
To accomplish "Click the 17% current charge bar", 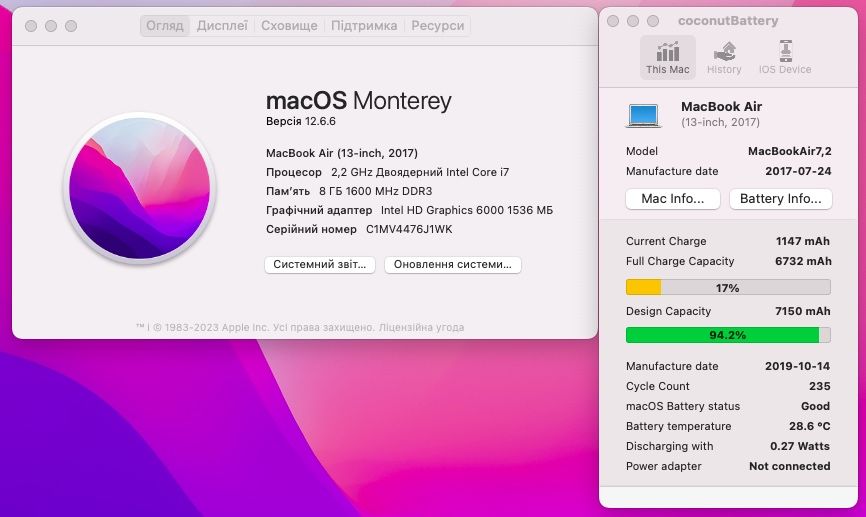I will (x=728, y=287).
